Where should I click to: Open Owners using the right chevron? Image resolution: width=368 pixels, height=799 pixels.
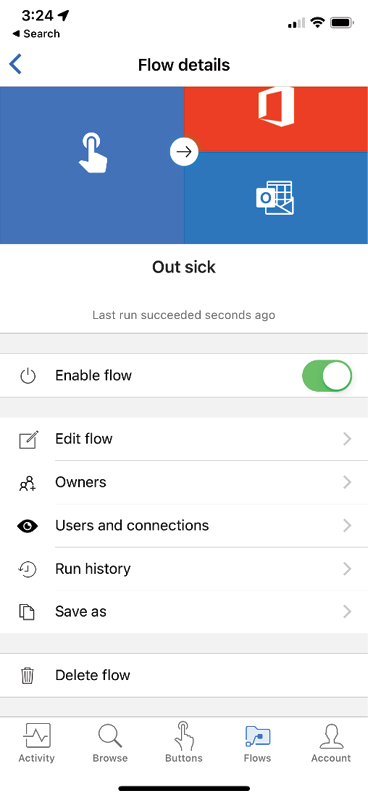point(347,482)
